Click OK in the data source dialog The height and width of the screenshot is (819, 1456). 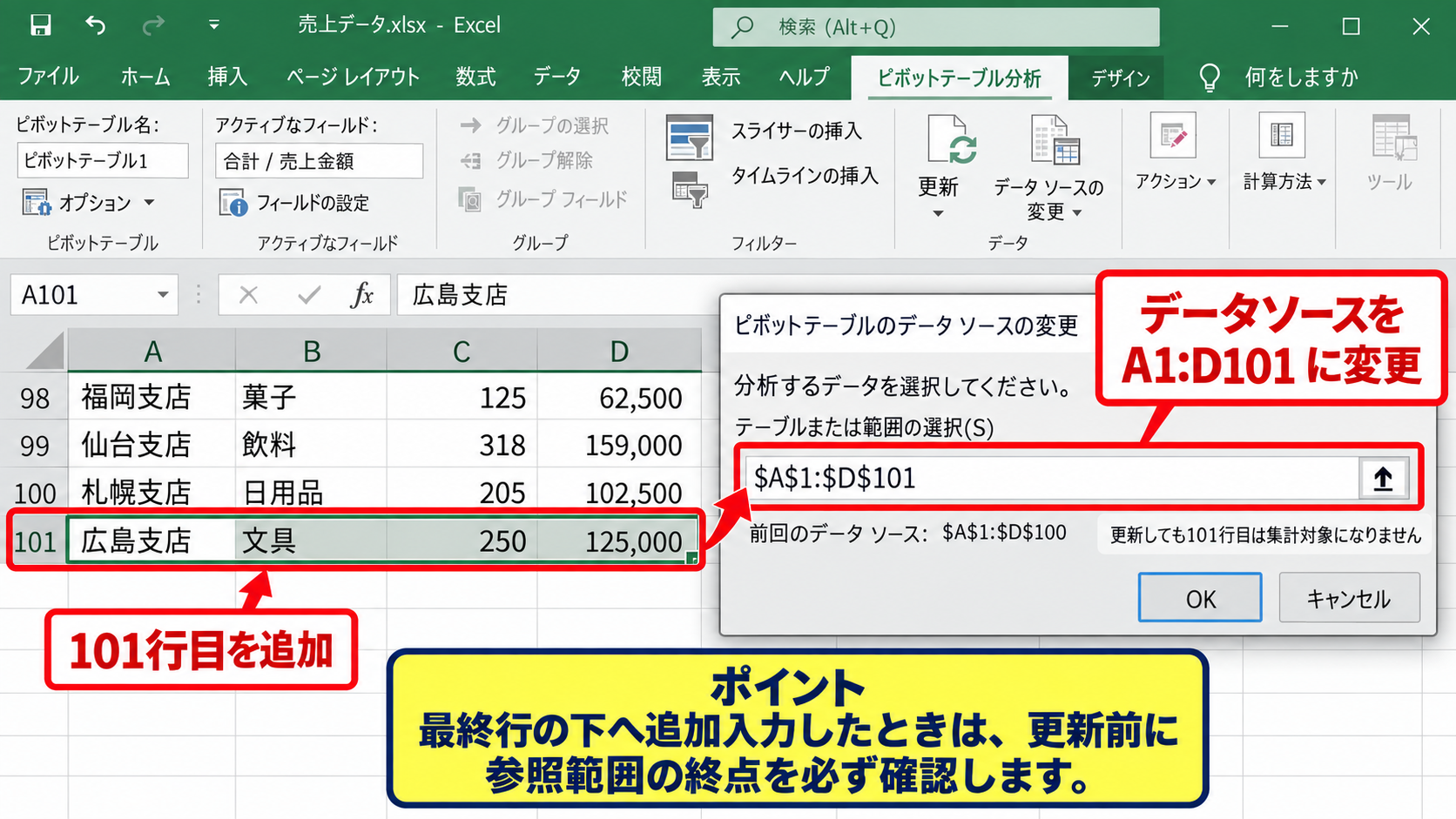[x=1200, y=598]
